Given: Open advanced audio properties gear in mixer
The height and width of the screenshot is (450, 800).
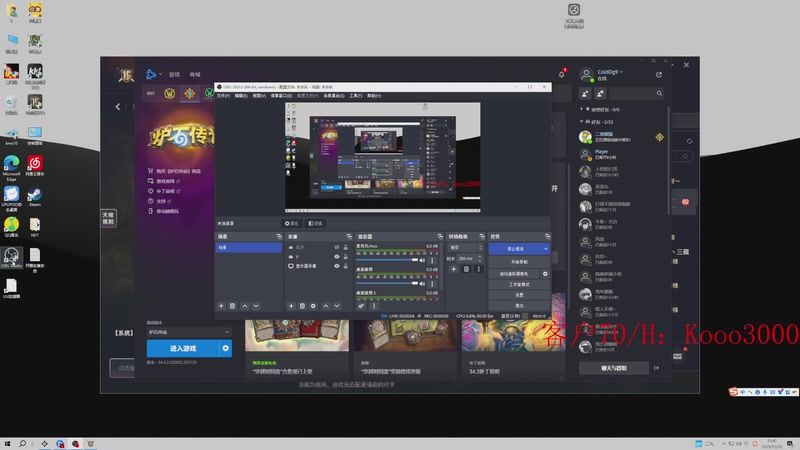Looking at the screenshot, I should click(x=361, y=306).
